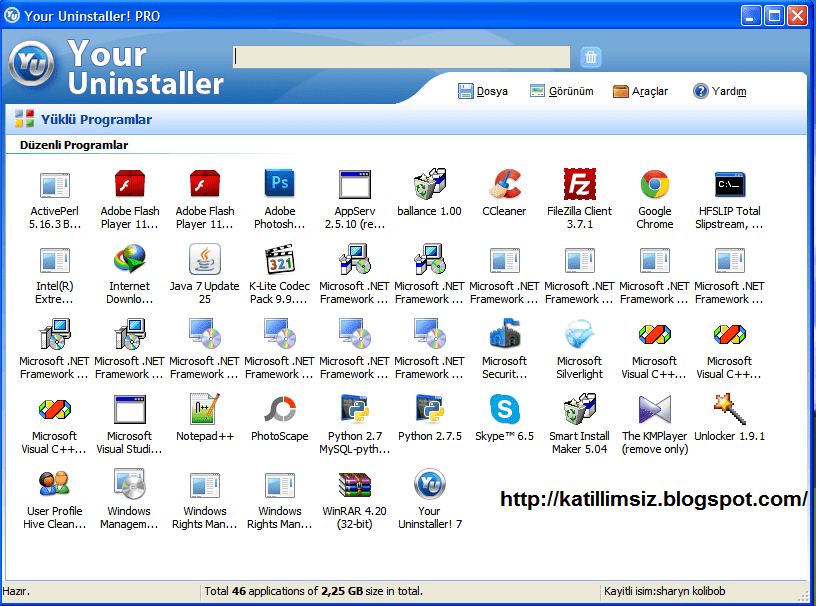Select the Unlocker 1.9.1 icon
The width and height of the screenshot is (816, 606).
(729, 409)
